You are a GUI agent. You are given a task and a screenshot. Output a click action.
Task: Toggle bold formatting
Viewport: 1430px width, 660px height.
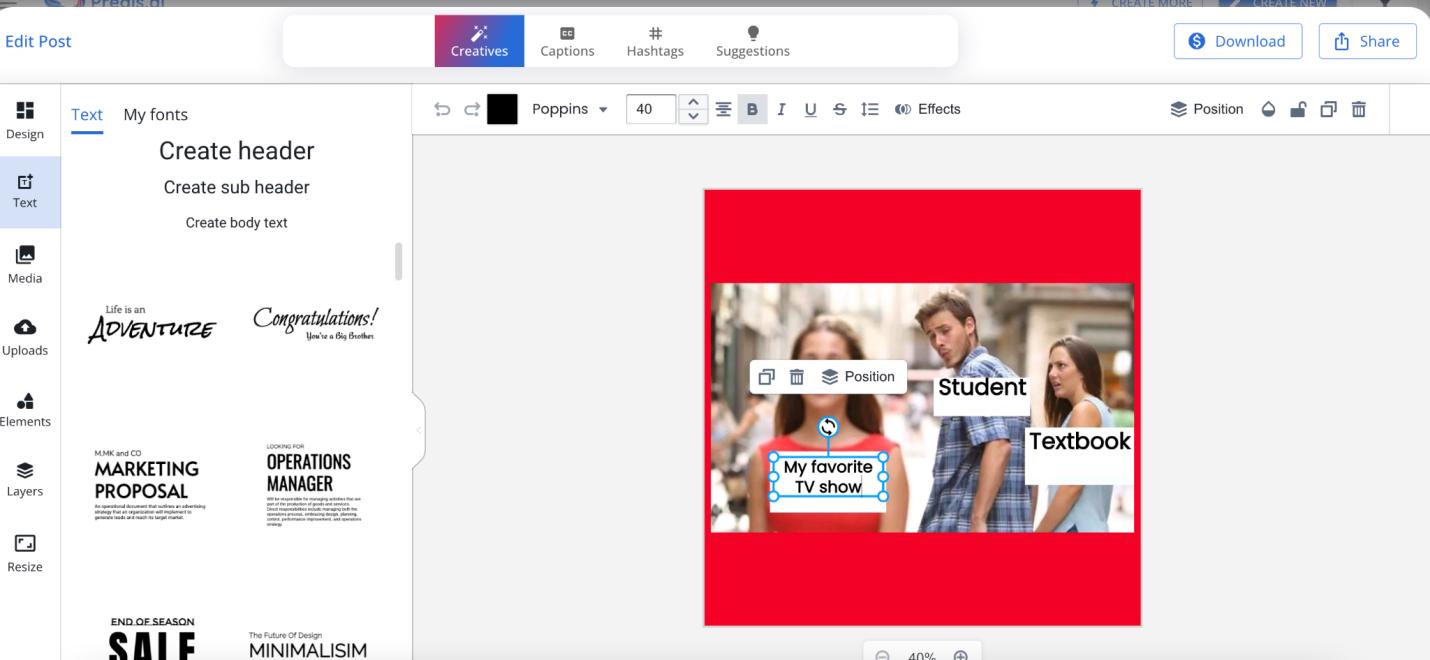point(753,109)
